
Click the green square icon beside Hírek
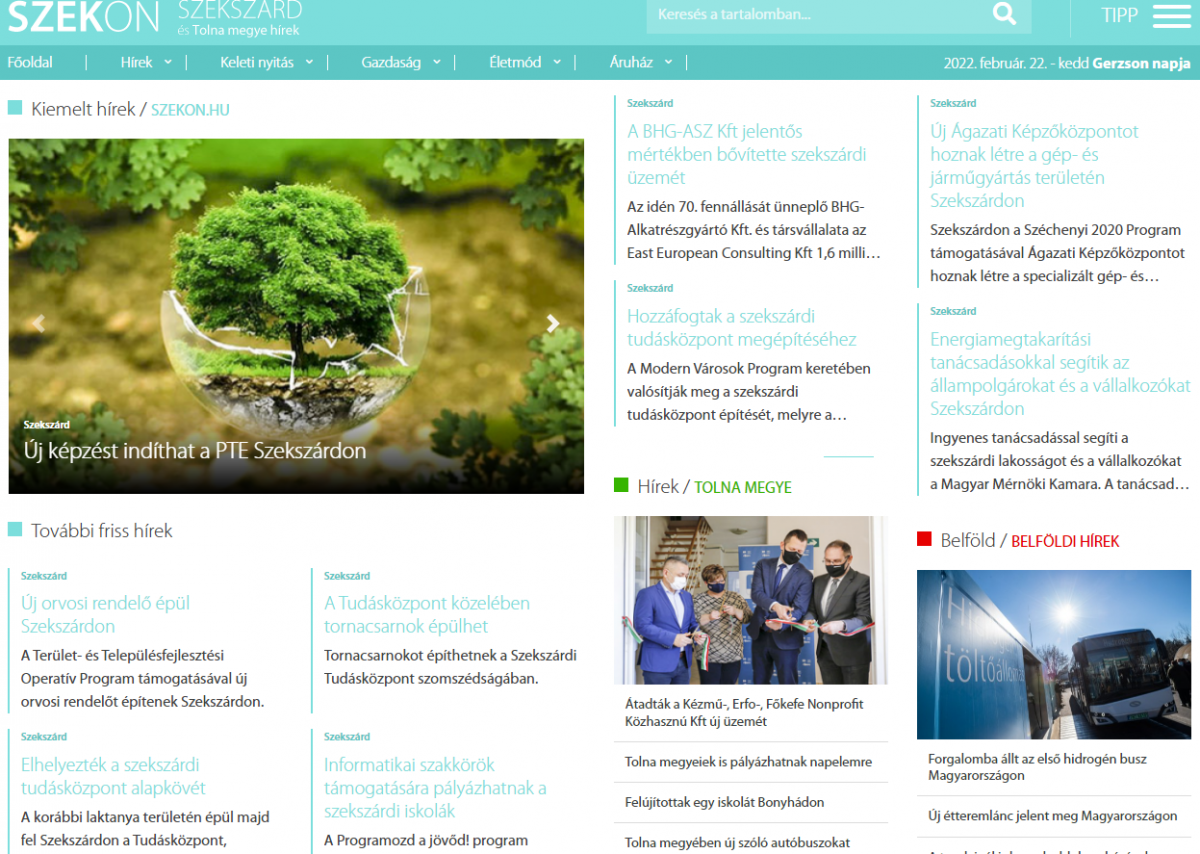[x=623, y=487]
